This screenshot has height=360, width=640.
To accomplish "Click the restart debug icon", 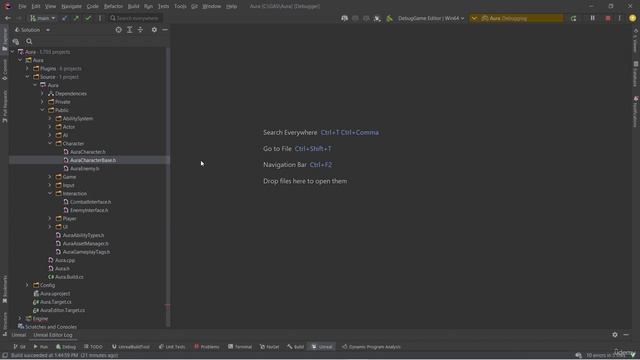I will [x=573, y=18].
